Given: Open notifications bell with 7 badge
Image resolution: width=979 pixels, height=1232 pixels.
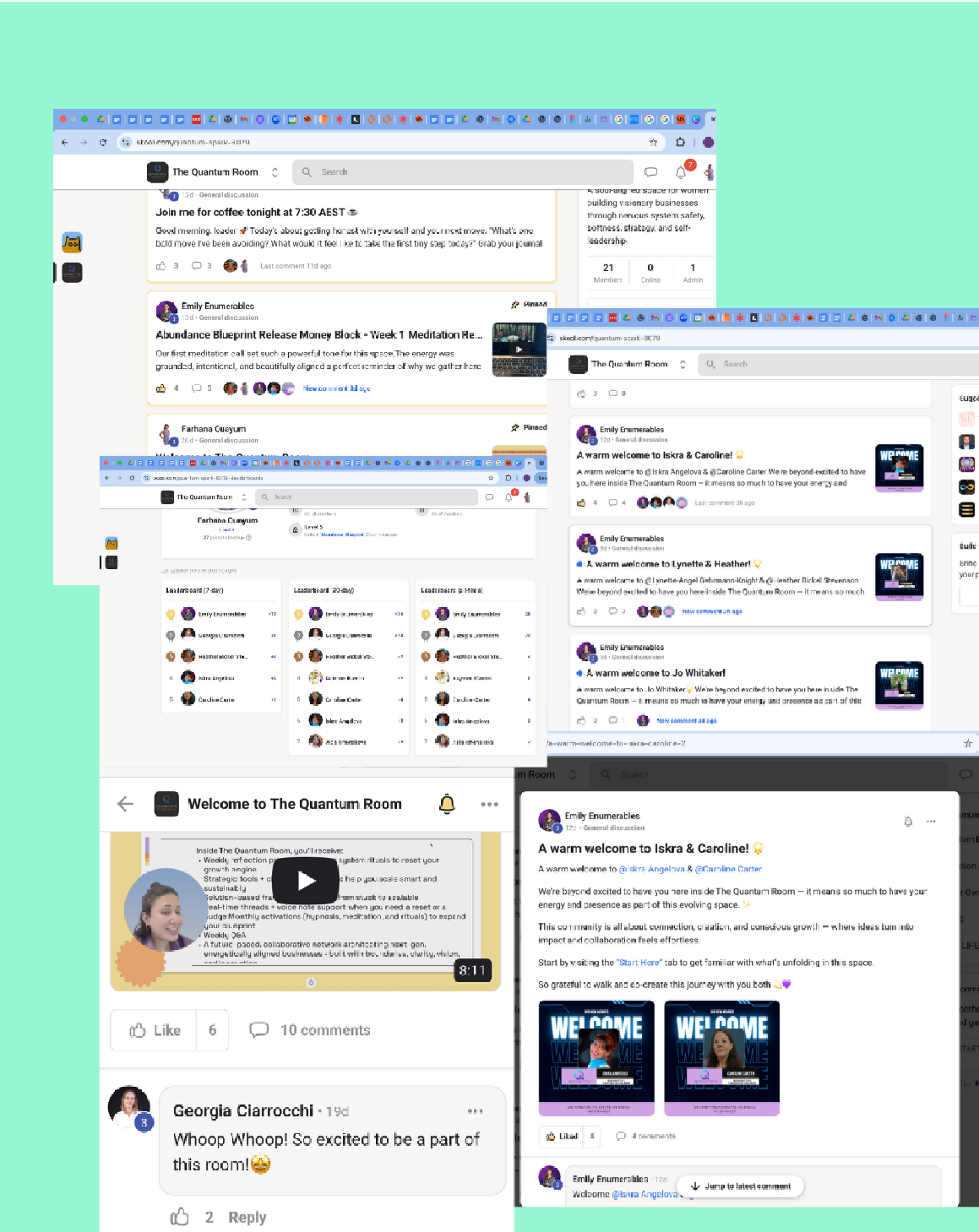Looking at the screenshot, I should (x=681, y=172).
